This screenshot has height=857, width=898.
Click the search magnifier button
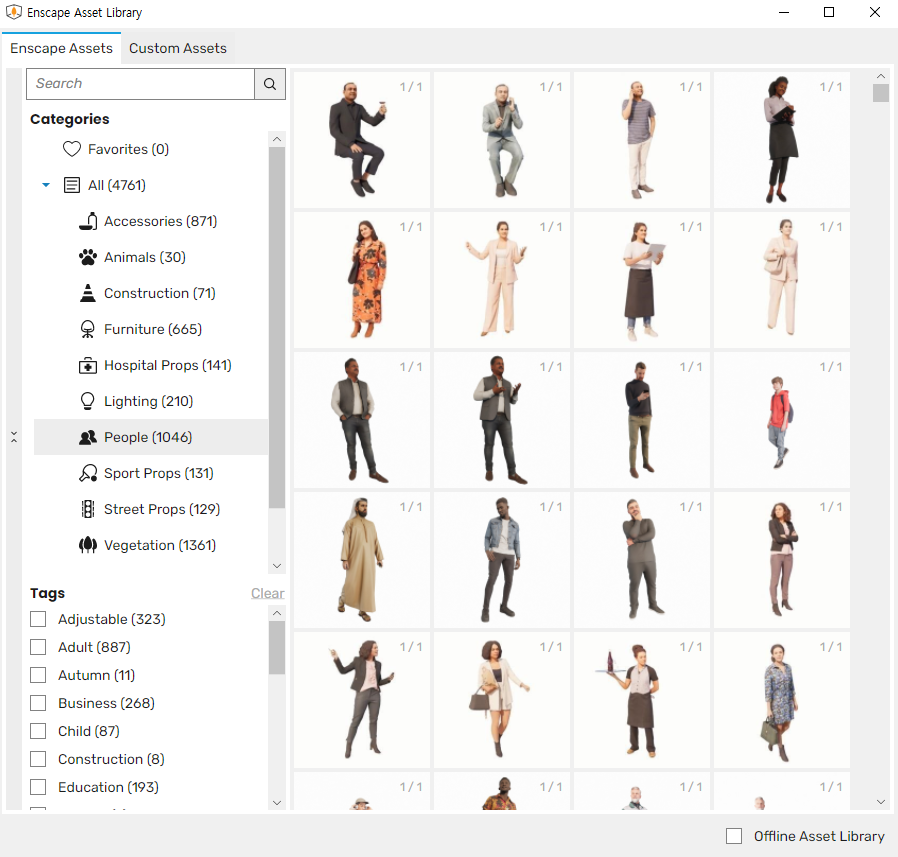270,84
